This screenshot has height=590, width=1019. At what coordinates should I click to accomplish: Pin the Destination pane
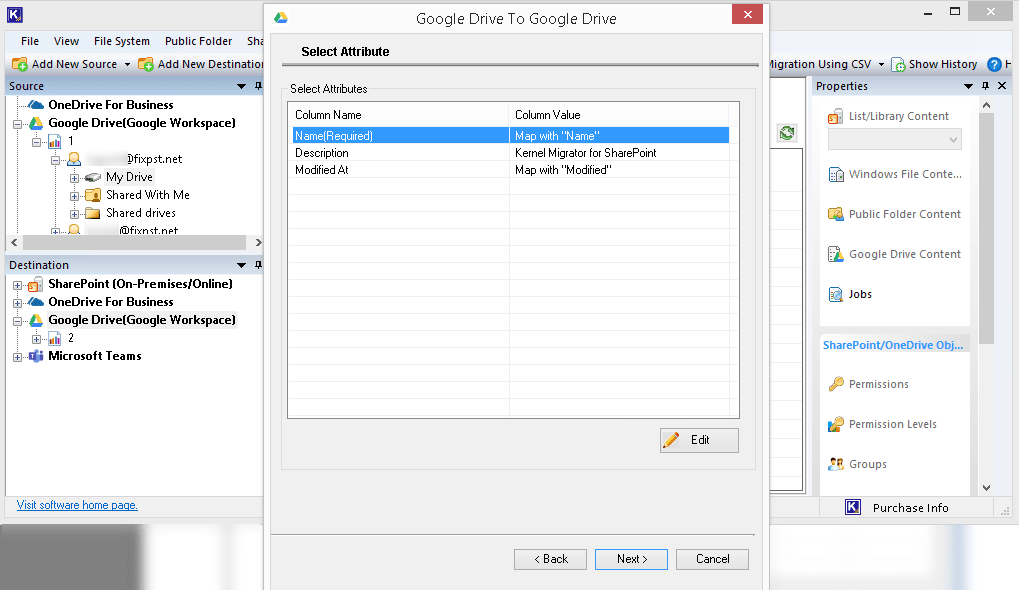(258, 265)
